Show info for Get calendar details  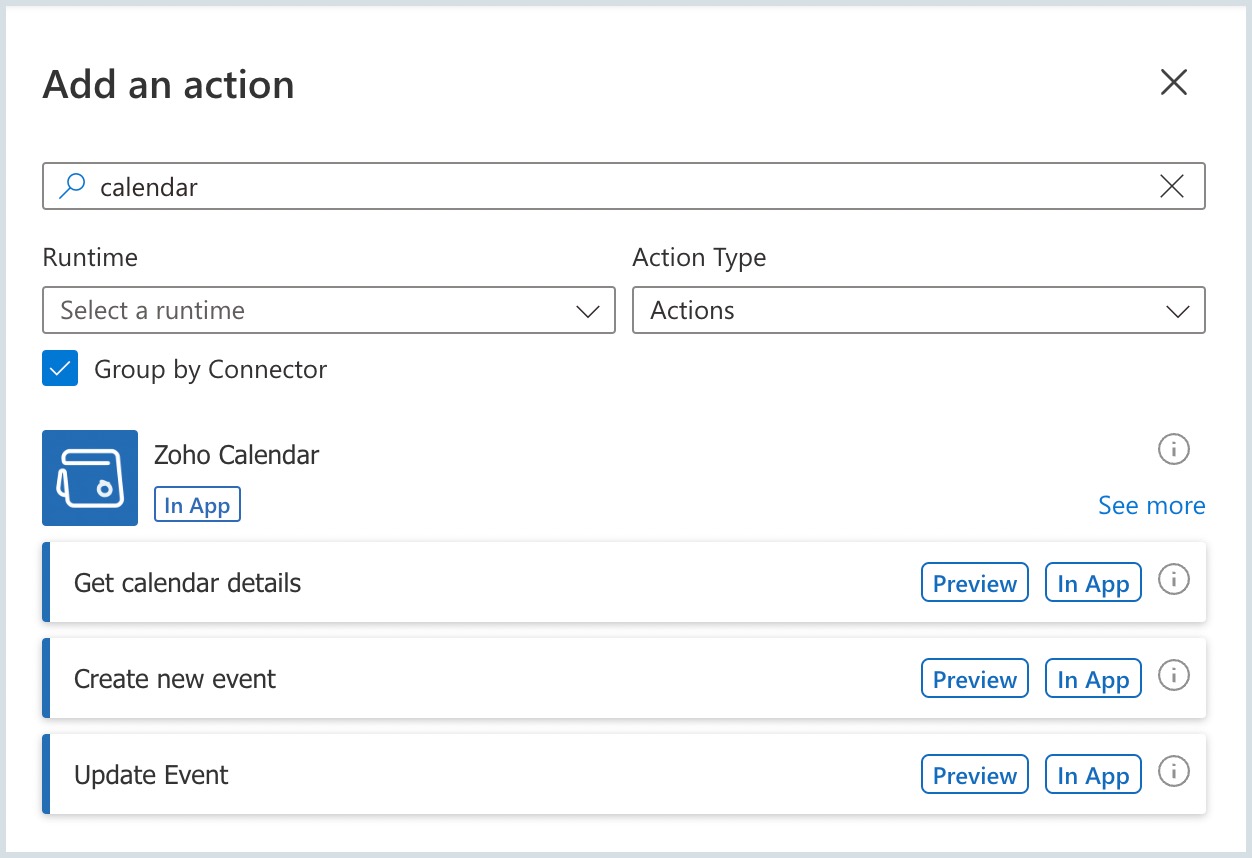tap(1173, 579)
